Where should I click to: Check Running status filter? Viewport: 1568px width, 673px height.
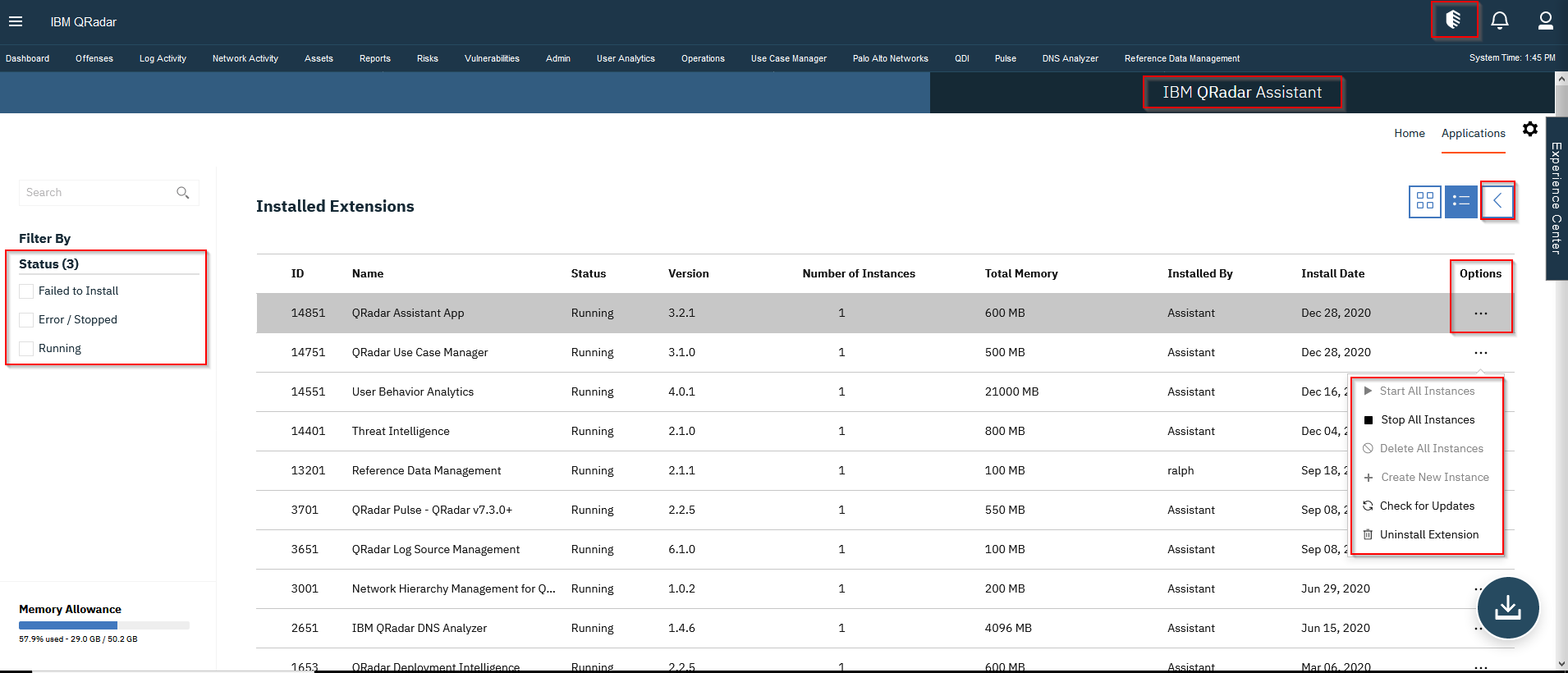(26, 349)
